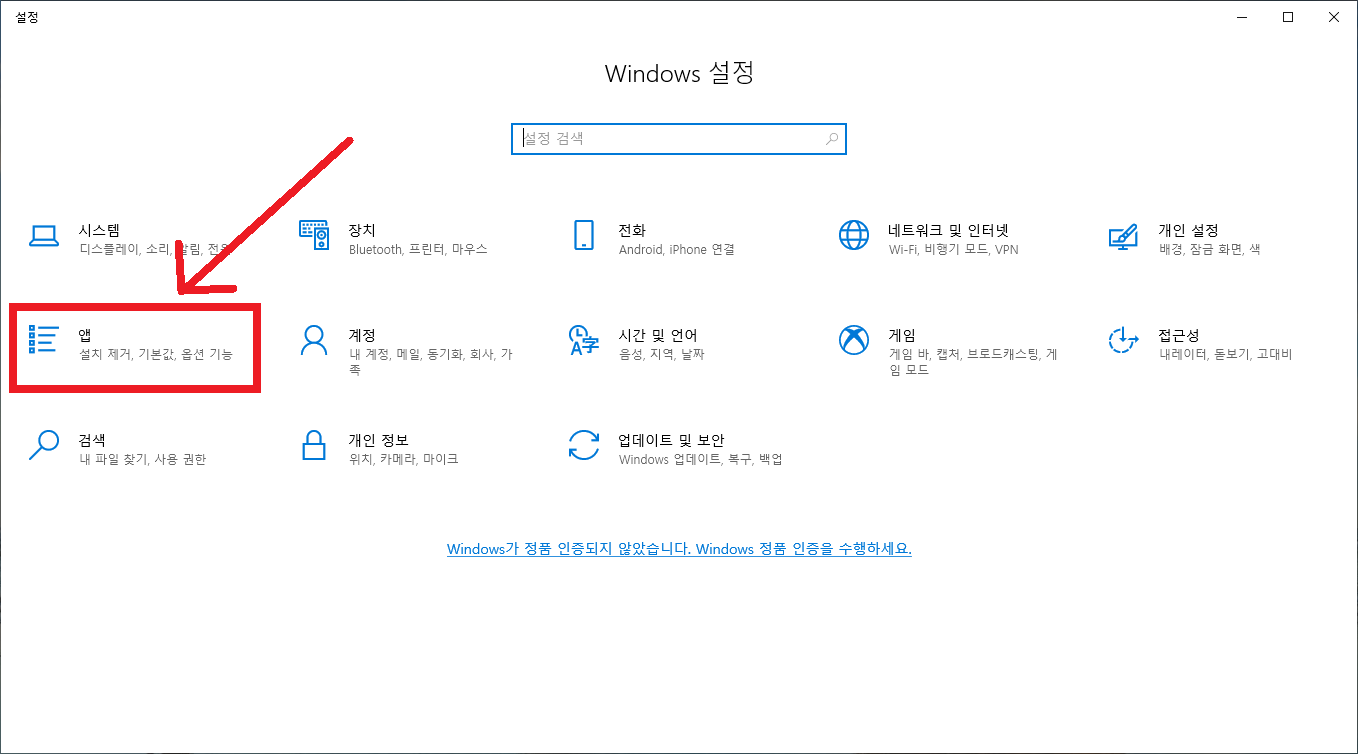This screenshot has width=1358, height=754.
Task: Click the 업데이트 및 보안 refresh arrows icon
Action: (x=584, y=444)
